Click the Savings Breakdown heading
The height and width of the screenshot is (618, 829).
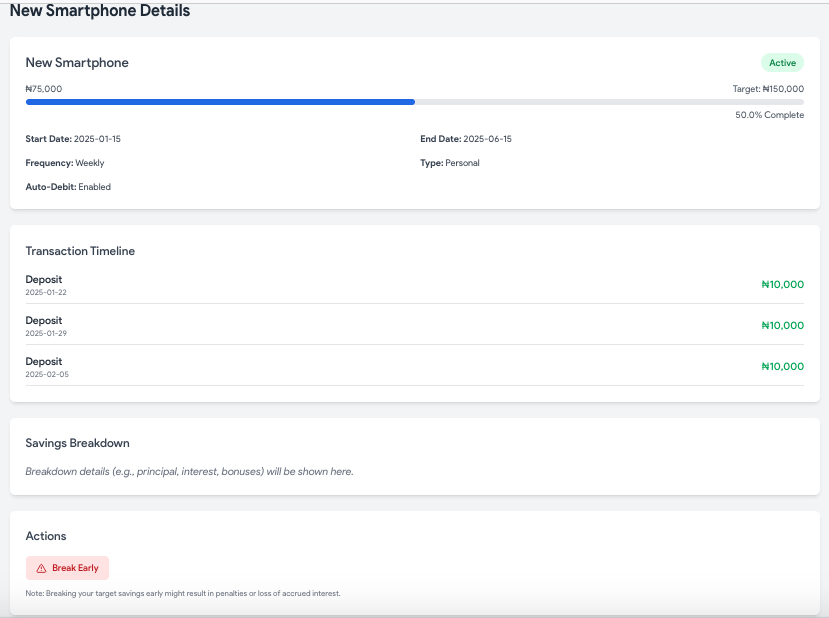pyautogui.click(x=78, y=443)
